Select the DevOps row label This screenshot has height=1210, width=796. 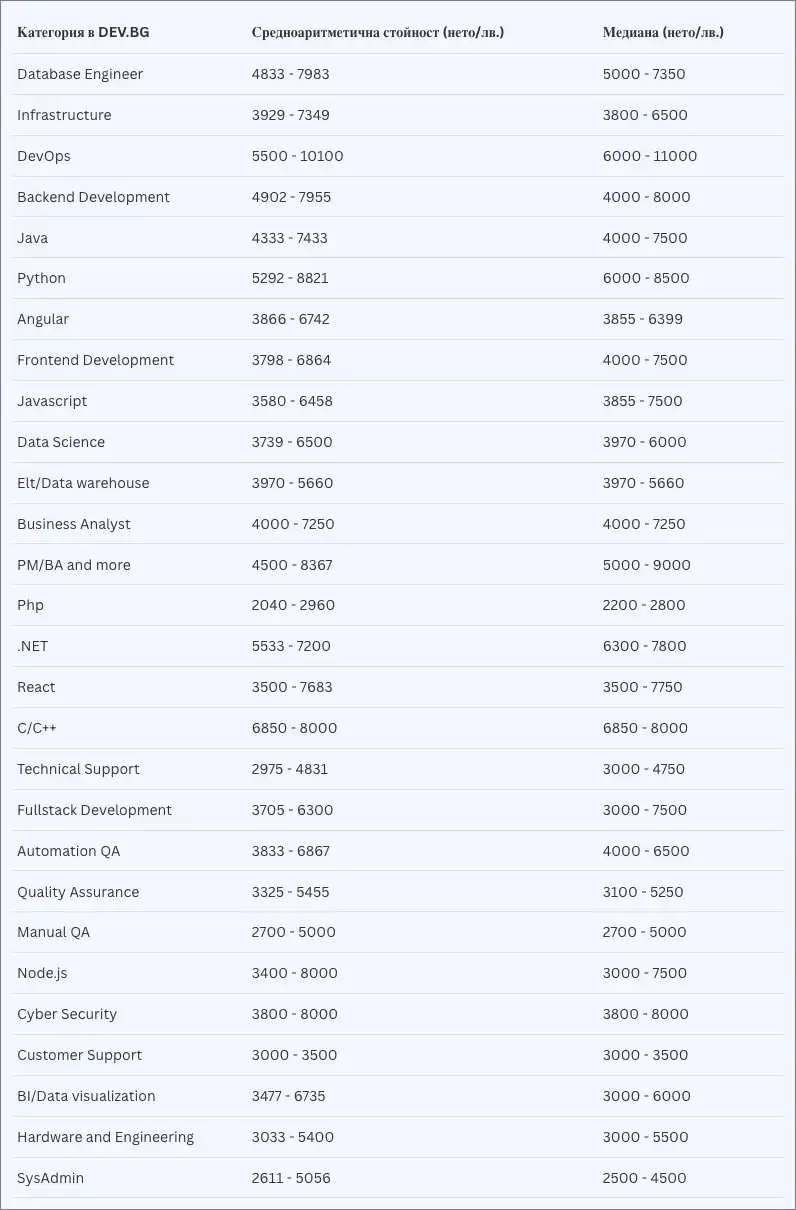pyautogui.click(x=44, y=156)
